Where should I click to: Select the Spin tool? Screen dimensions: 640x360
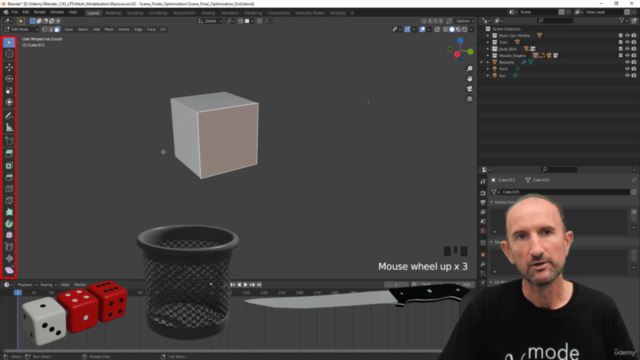click(9, 224)
